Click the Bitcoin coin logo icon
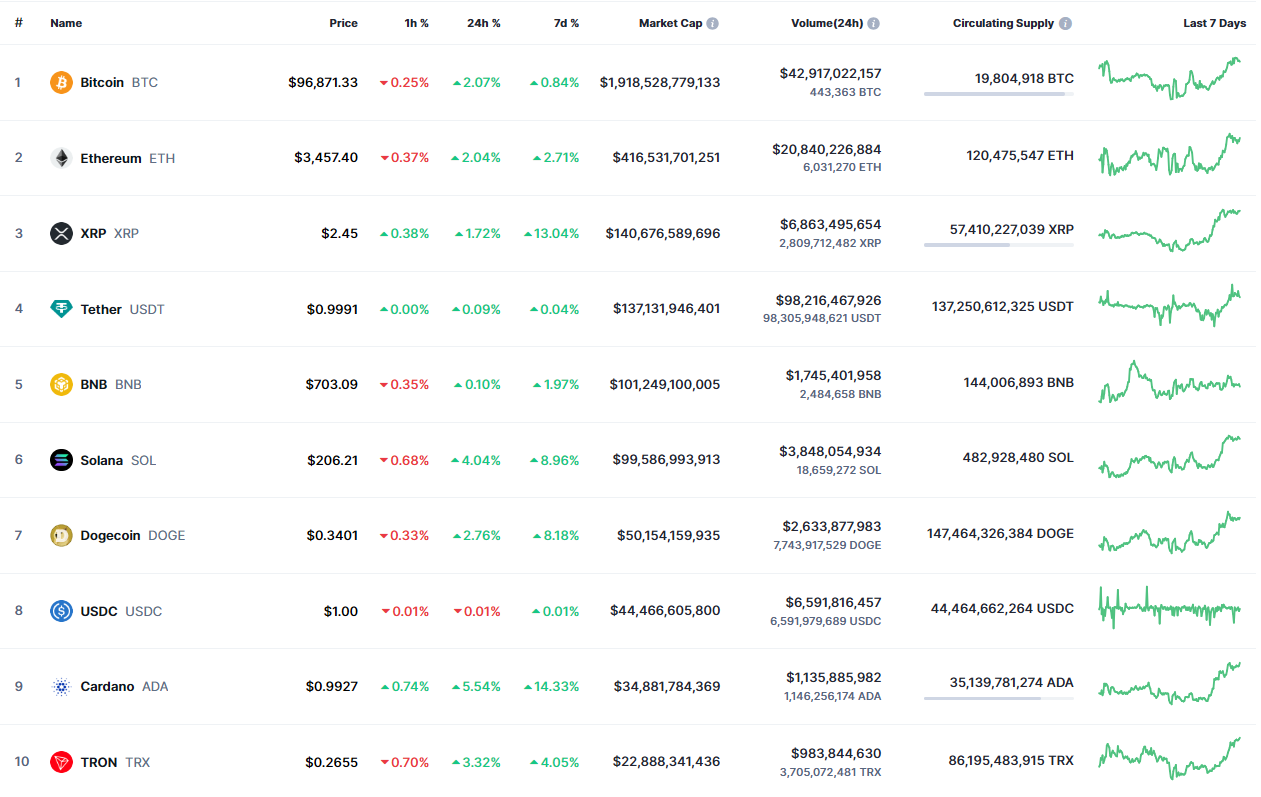1261x797 pixels. click(62, 82)
